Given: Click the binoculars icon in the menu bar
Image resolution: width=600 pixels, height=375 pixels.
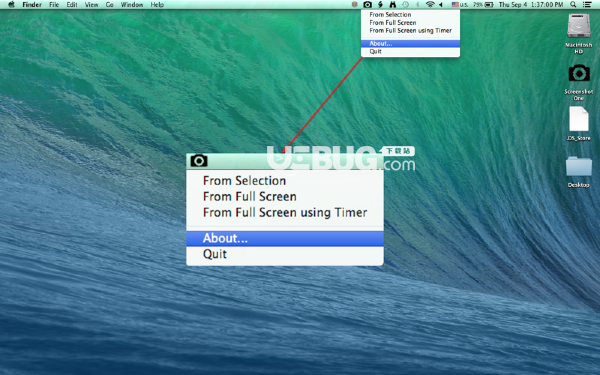Looking at the screenshot, I should 393,5.
